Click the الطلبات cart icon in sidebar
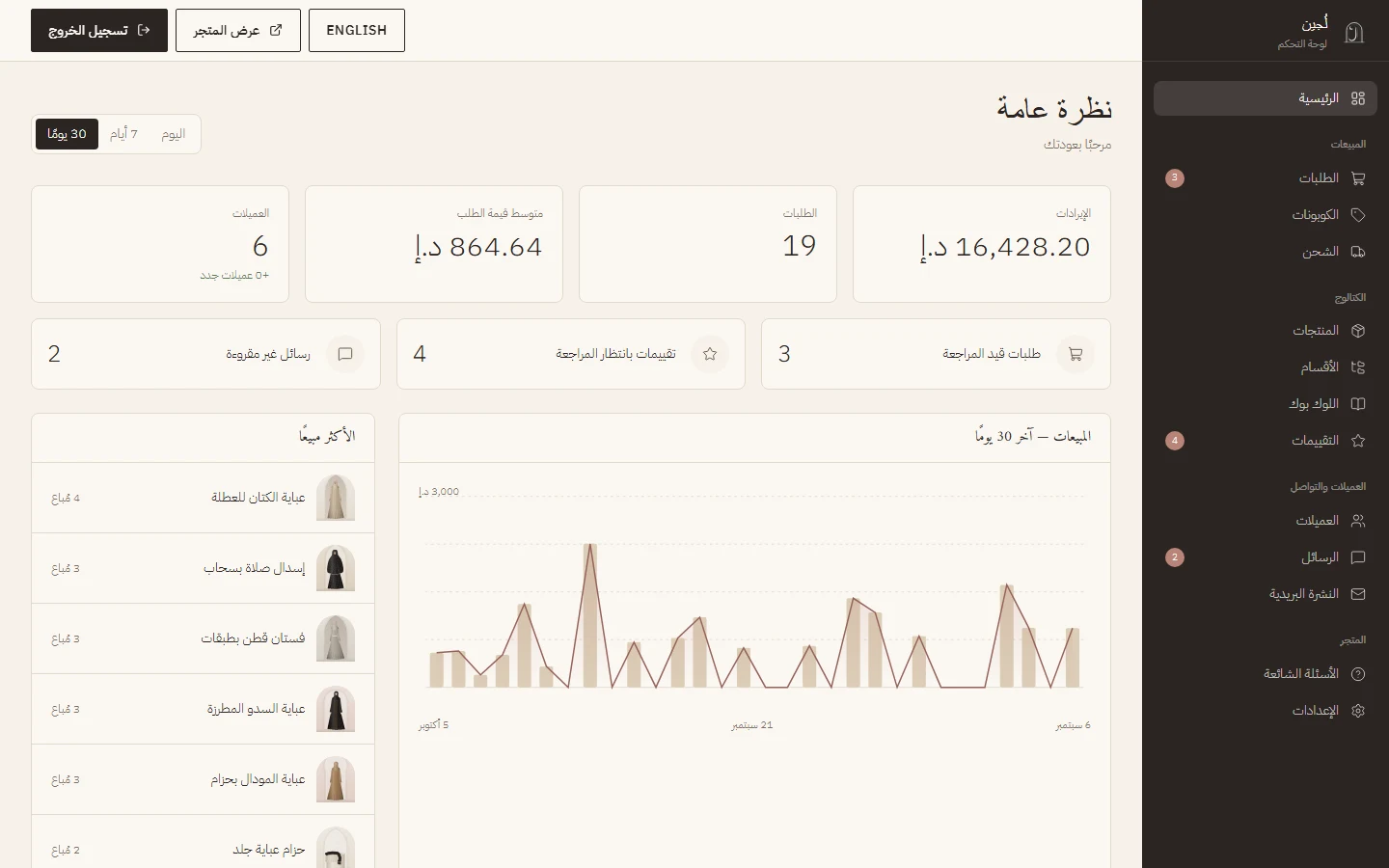 coord(1358,178)
